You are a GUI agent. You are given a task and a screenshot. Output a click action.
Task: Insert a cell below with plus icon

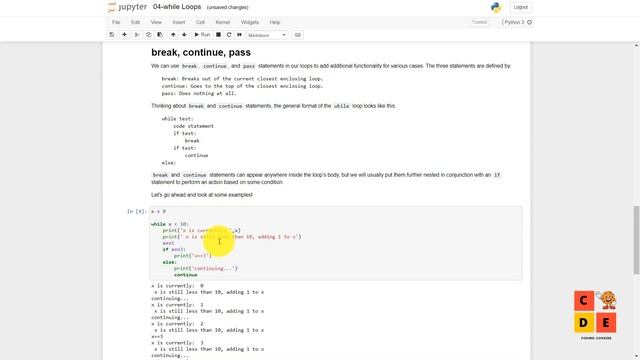click(x=124, y=35)
